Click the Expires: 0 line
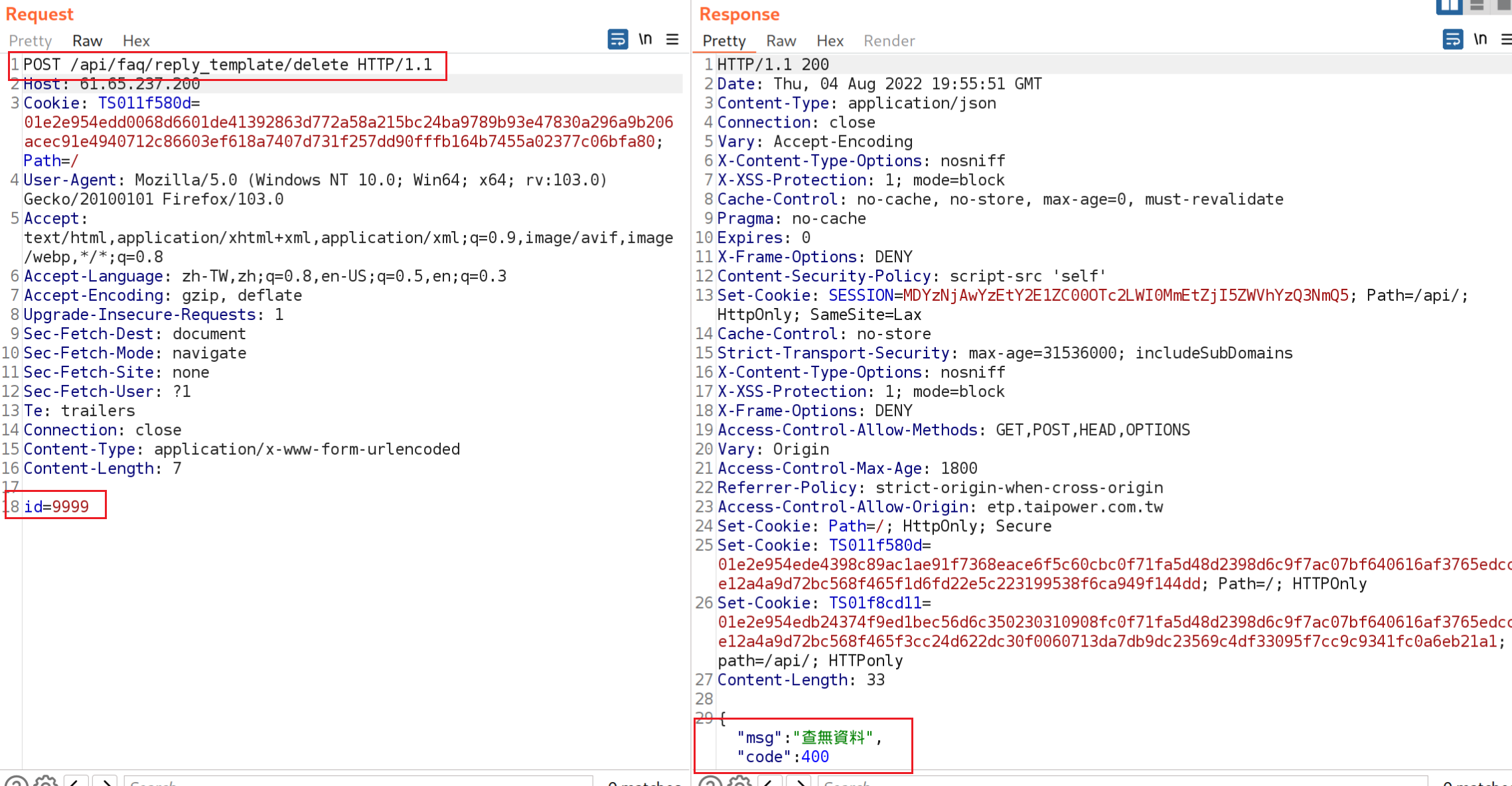 click(x=764, y=238)
